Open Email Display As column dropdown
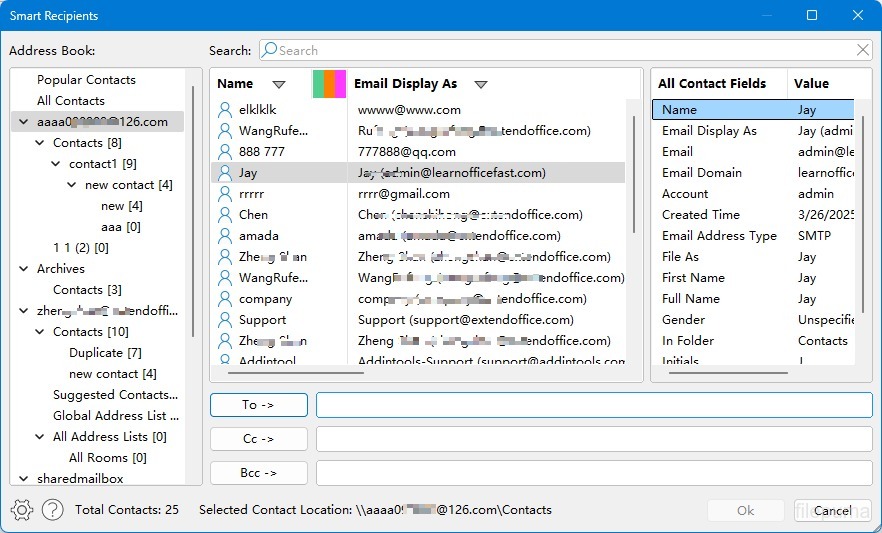 point(481,84)
